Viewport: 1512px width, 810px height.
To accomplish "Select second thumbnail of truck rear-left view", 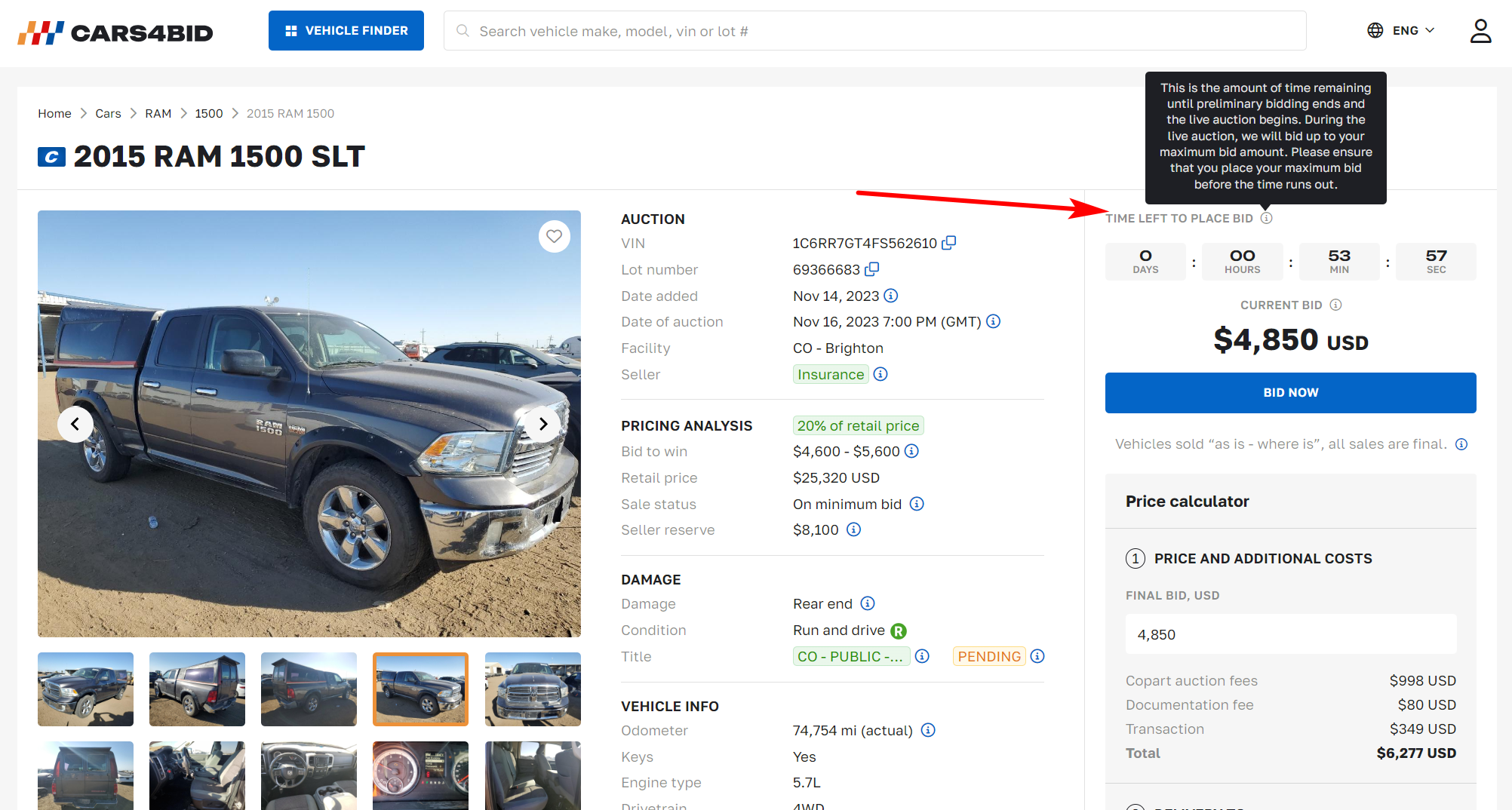I will pos(197,689).
